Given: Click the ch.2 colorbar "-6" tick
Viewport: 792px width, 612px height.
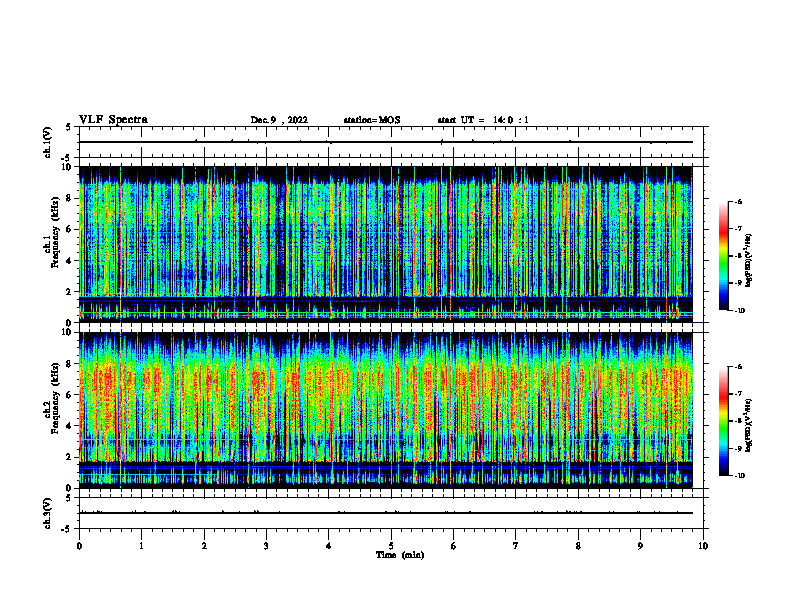Looking at the screenshot, I should click(738, 367).
